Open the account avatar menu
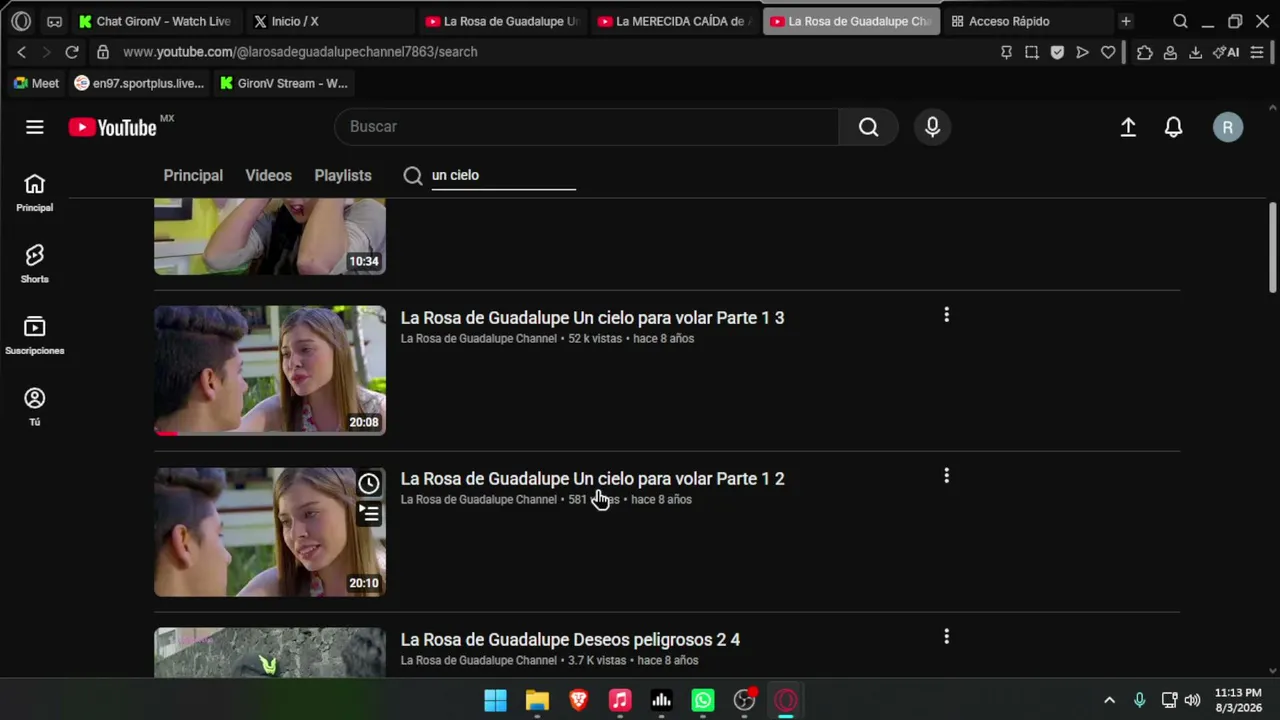This screenshot has height=720, width=1280. (x=1228, y=127)
